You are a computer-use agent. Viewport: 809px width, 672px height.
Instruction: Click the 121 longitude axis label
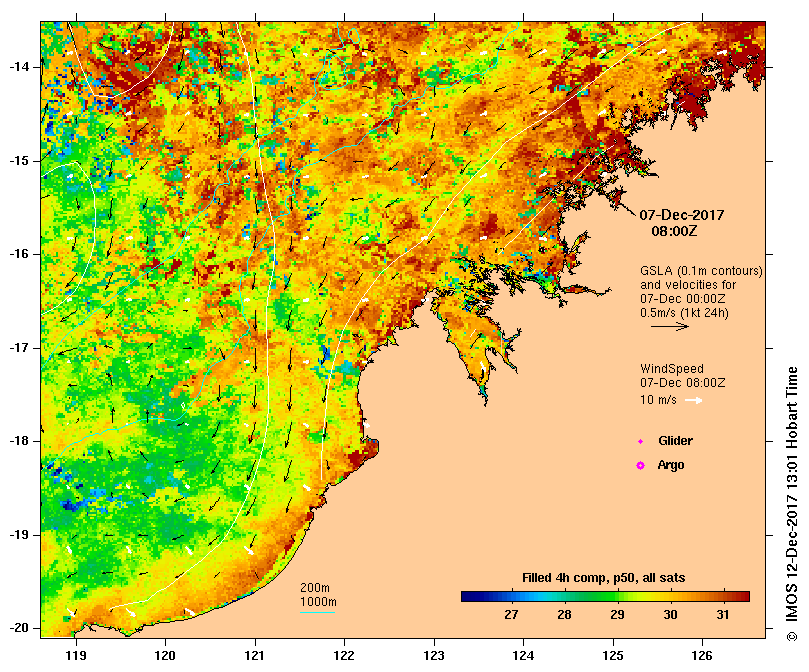(255, 656)
